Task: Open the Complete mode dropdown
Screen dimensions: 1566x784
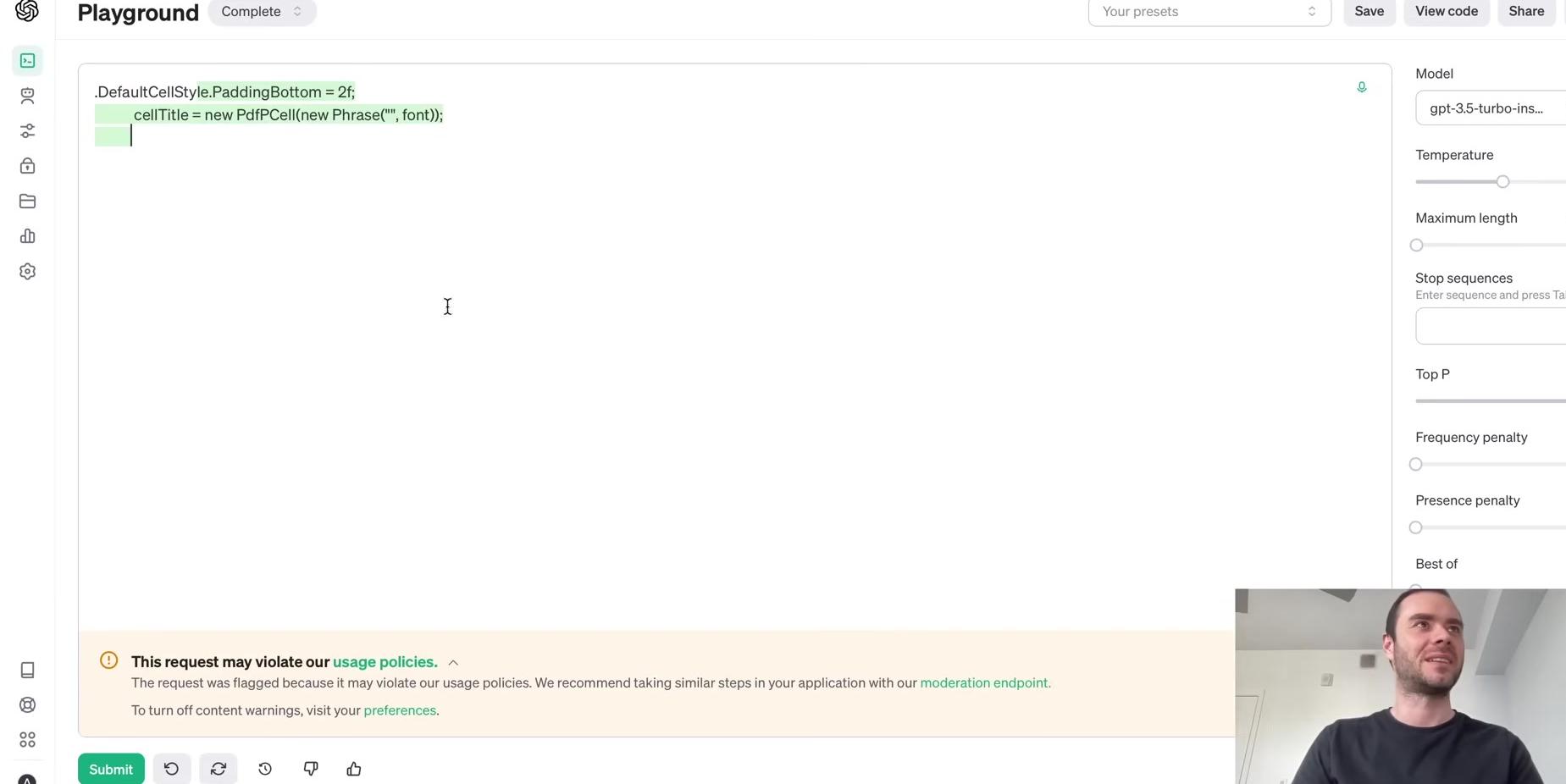Action: coord(261,12)
